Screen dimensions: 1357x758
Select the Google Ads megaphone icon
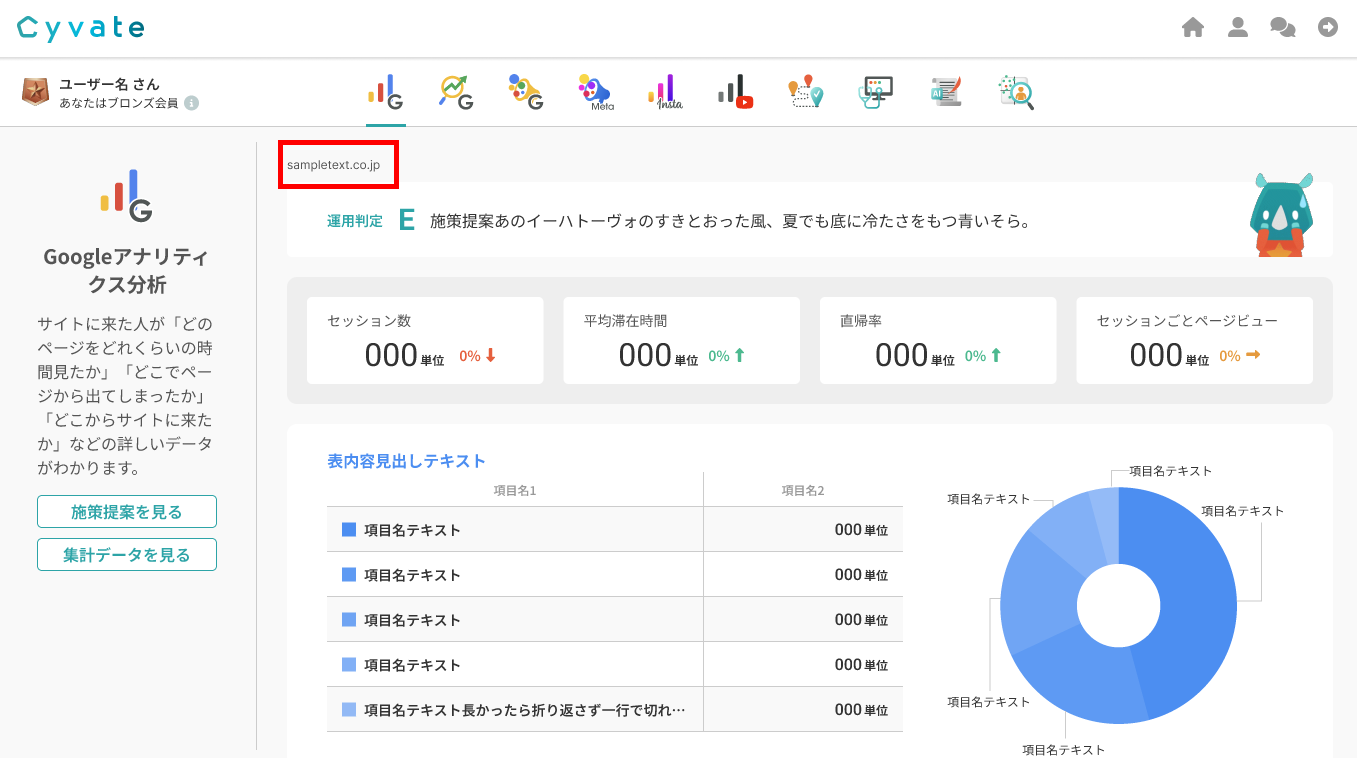pyautogui.click(x=525, y=92)
